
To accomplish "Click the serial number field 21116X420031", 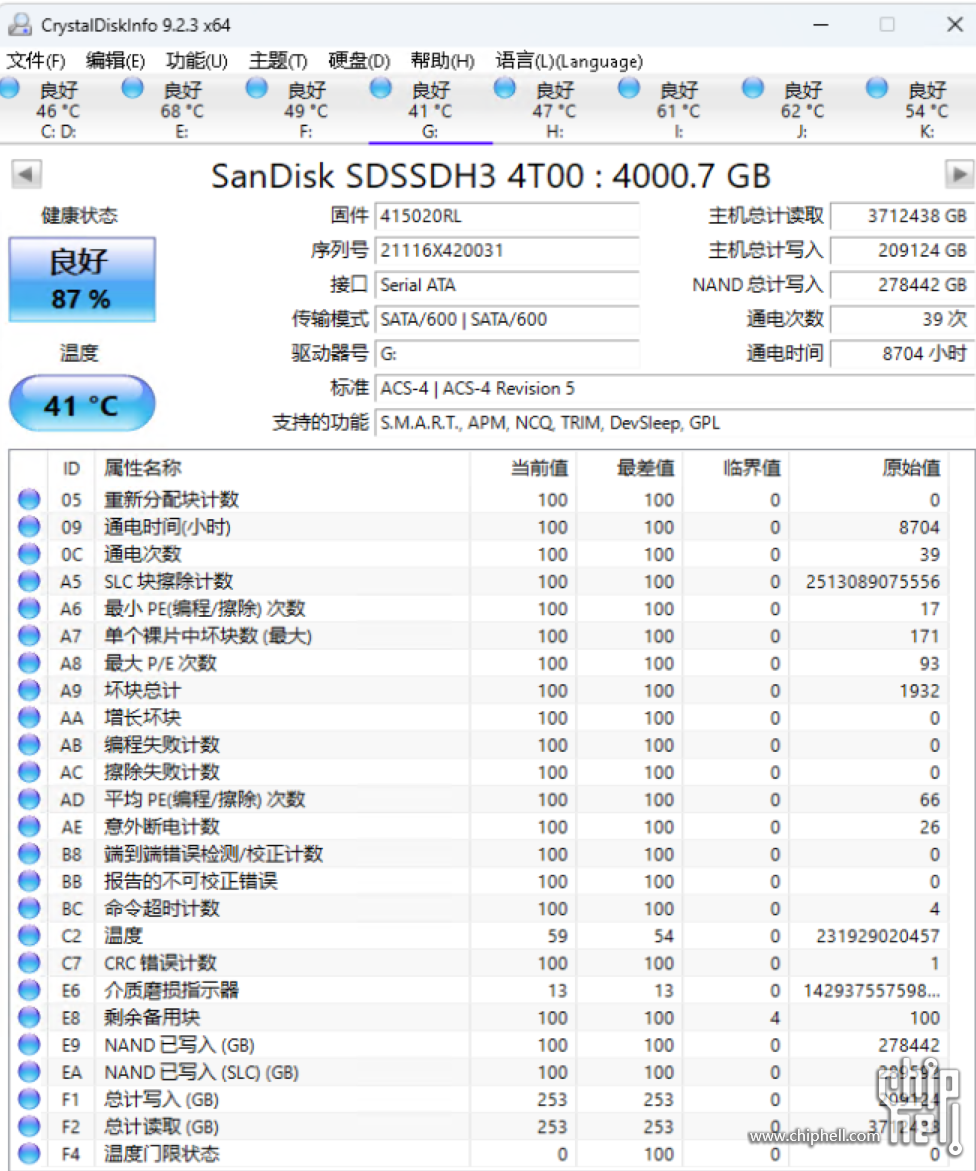I will point(506,251).
